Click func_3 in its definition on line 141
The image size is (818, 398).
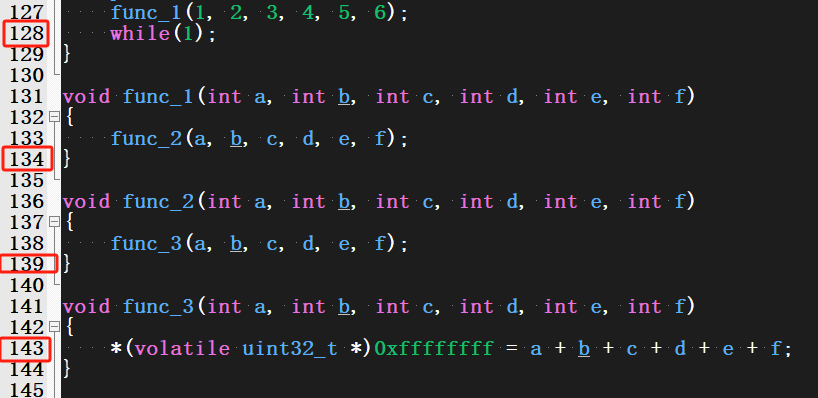click(158, 307)
